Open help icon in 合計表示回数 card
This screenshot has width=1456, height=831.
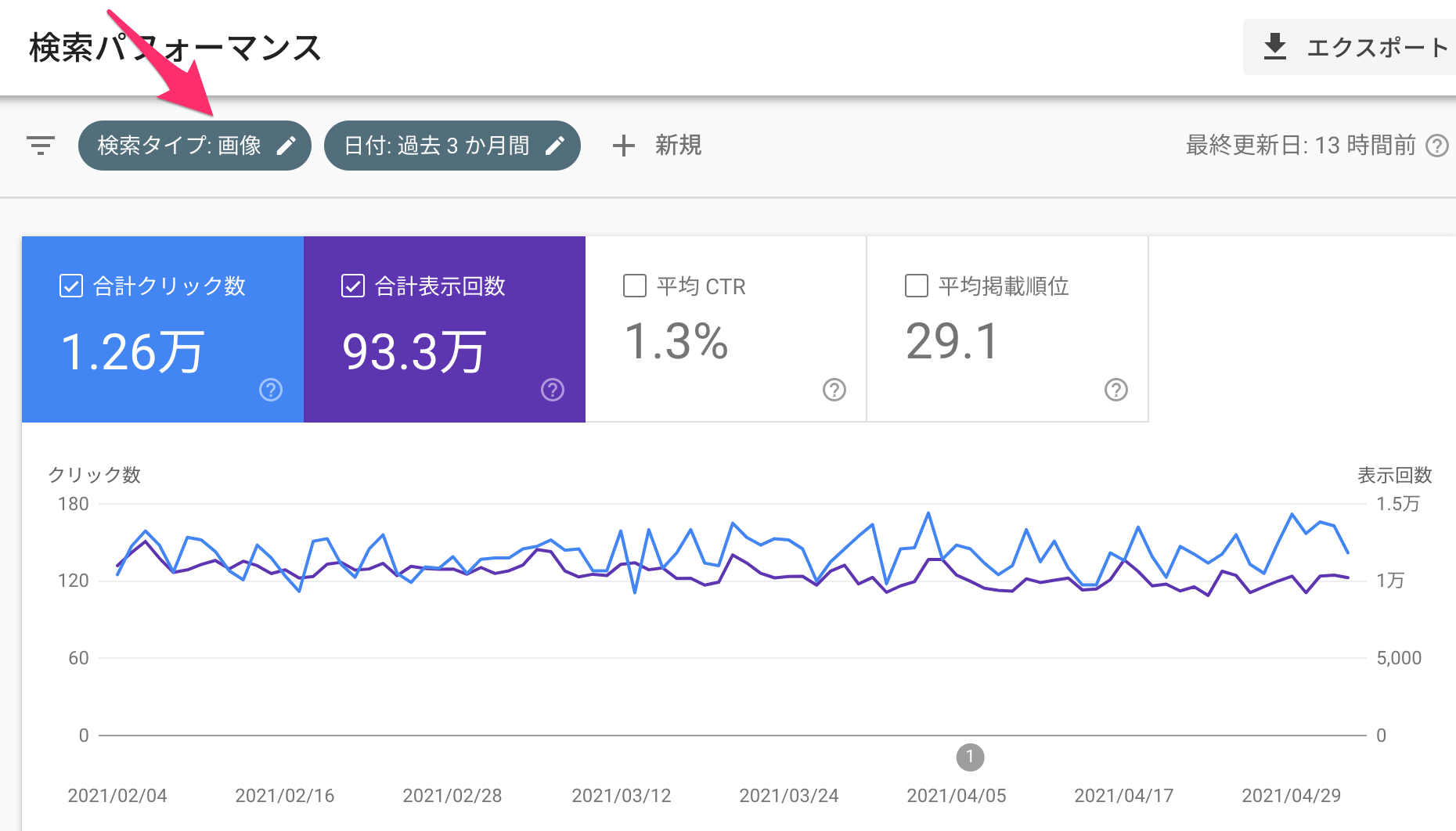pyautogui.click(x=553, y=390)
